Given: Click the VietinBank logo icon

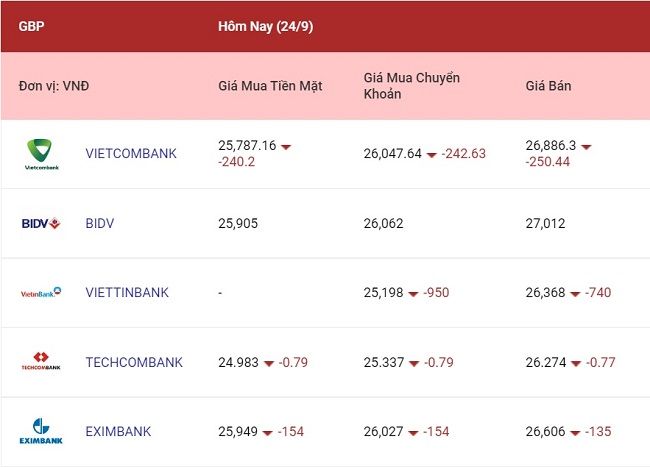Looking at the screenshot, I should [41, 293].
